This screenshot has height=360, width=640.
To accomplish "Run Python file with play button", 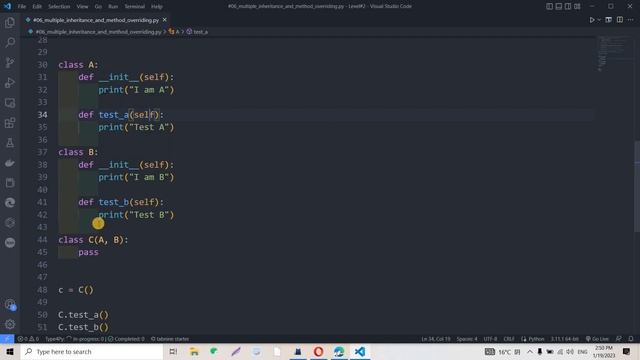I will coord(591,20).
